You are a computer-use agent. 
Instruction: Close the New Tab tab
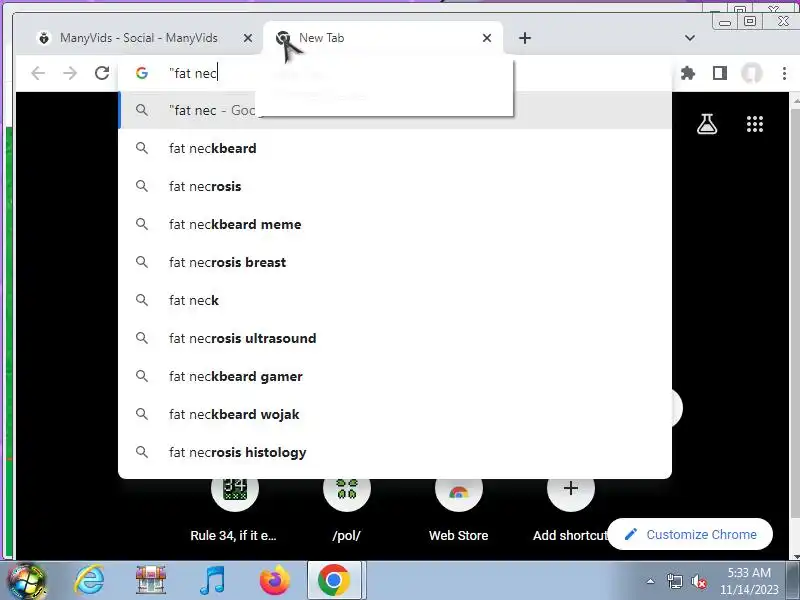click(487, 38)
